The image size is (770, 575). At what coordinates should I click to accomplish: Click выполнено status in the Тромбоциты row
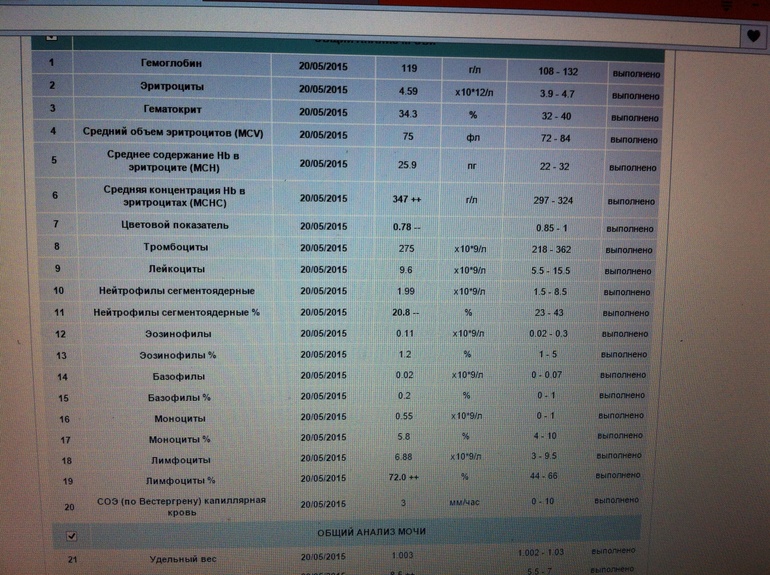pyautogui.click(x=634, y=249)
